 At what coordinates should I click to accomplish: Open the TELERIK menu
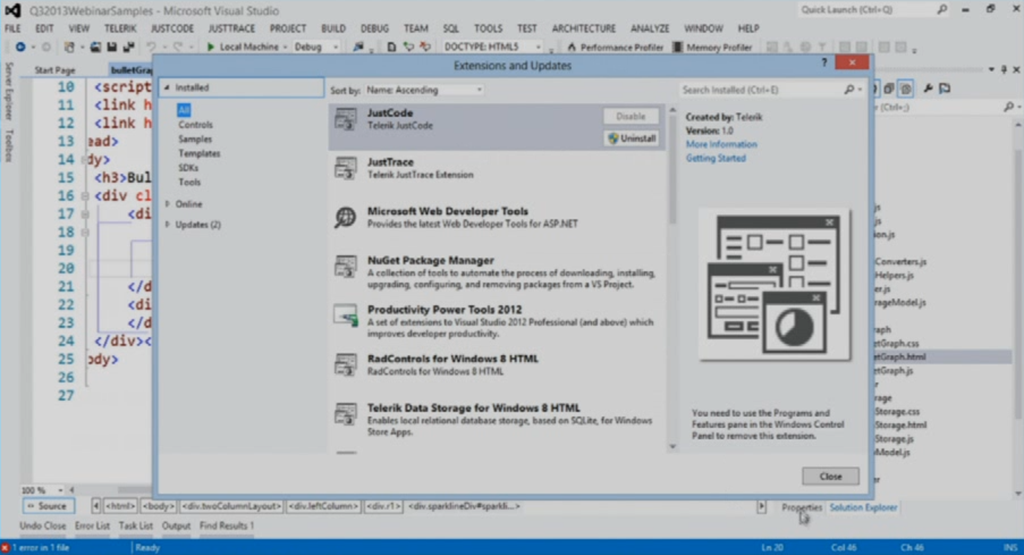[x=120, y=29]
